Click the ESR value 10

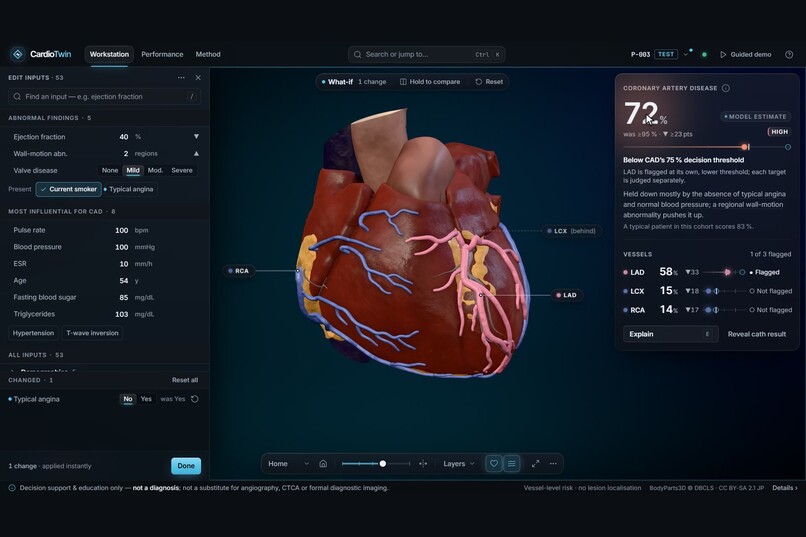[x=123, y=264]
